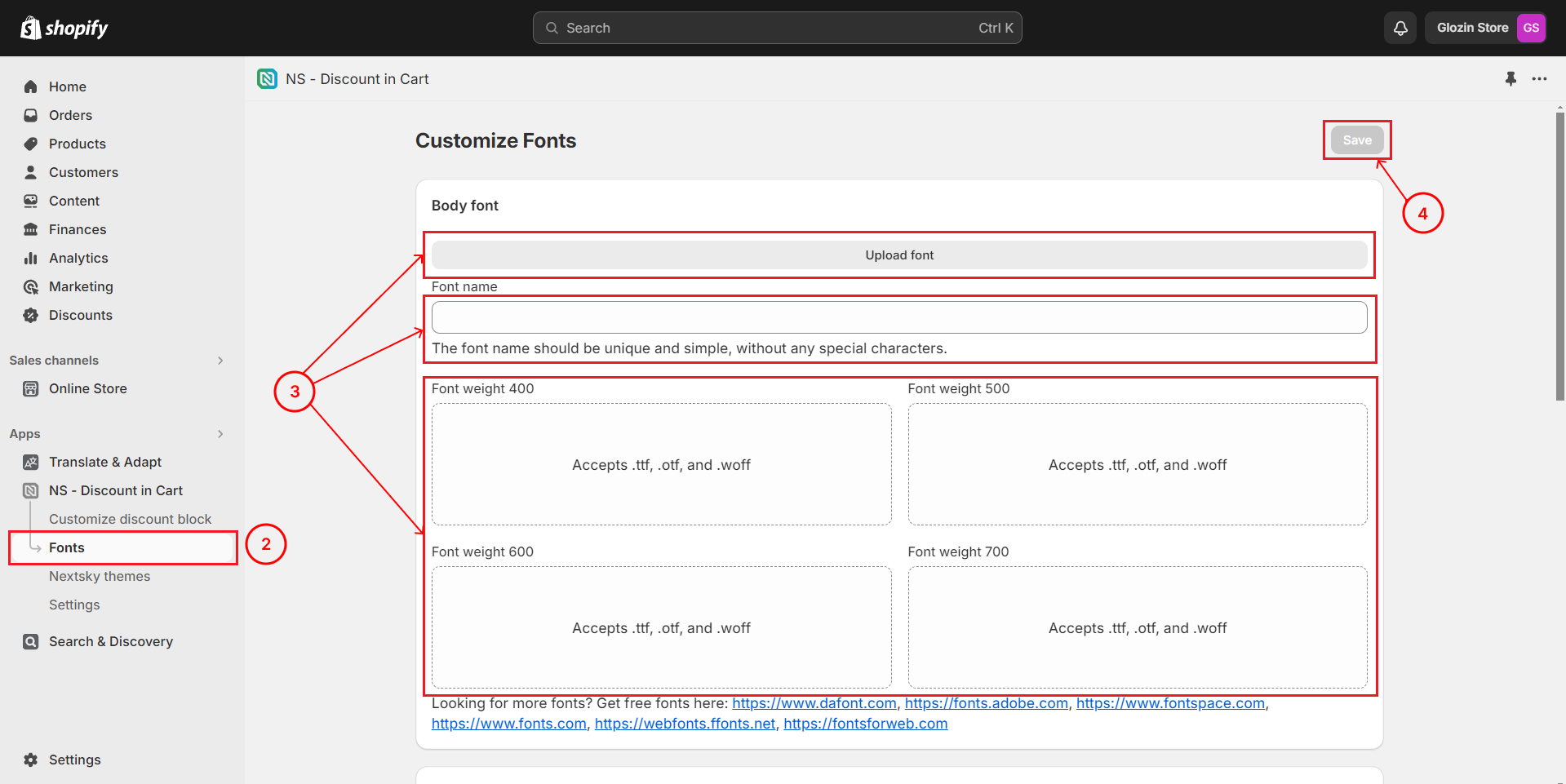
Task: Open Settings gear at sidebar bottom
Action: pyautogui.click(x=31, y=760)
